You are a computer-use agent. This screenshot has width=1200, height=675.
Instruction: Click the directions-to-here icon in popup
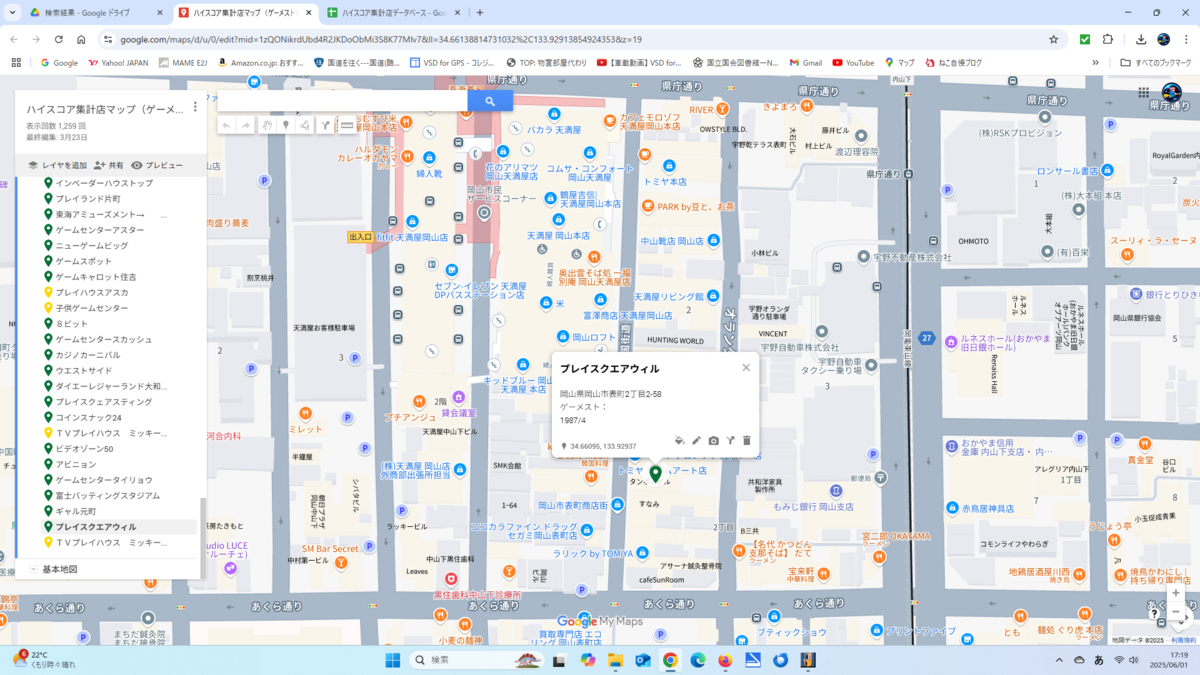pyautogui.click(x=730, y=441)
